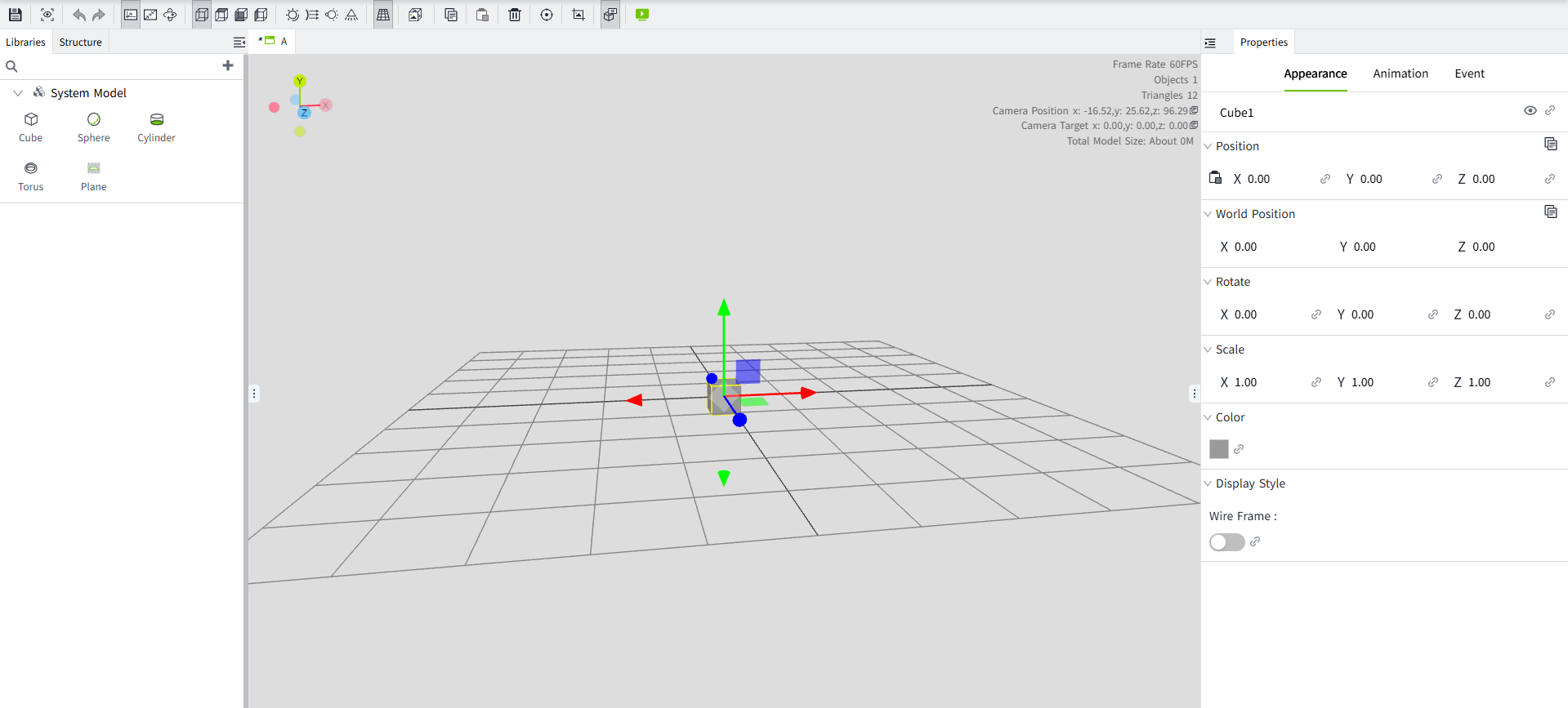Click the trash delete icon
Screen dimensions: 1568x708
[x=515, y=15]
